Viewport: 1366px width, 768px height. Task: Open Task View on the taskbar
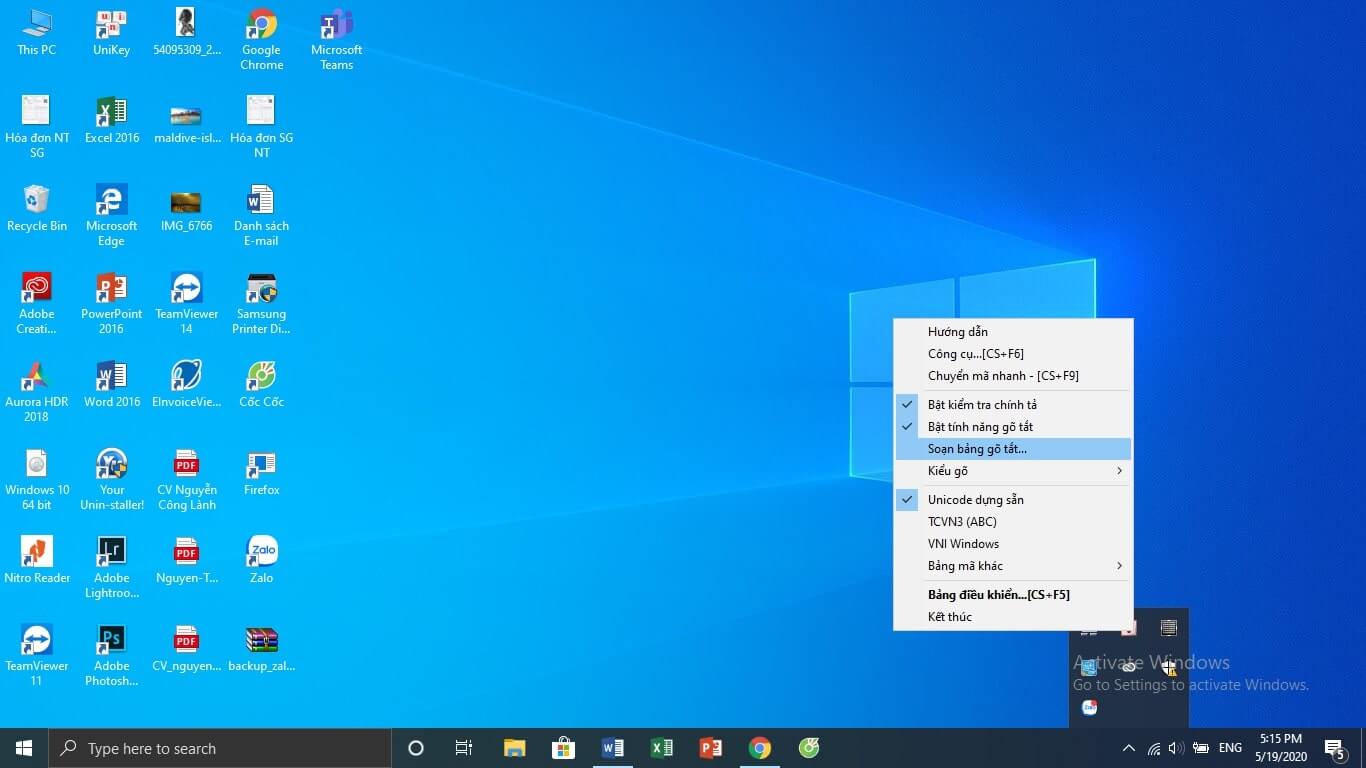click(x=464, y=748)
